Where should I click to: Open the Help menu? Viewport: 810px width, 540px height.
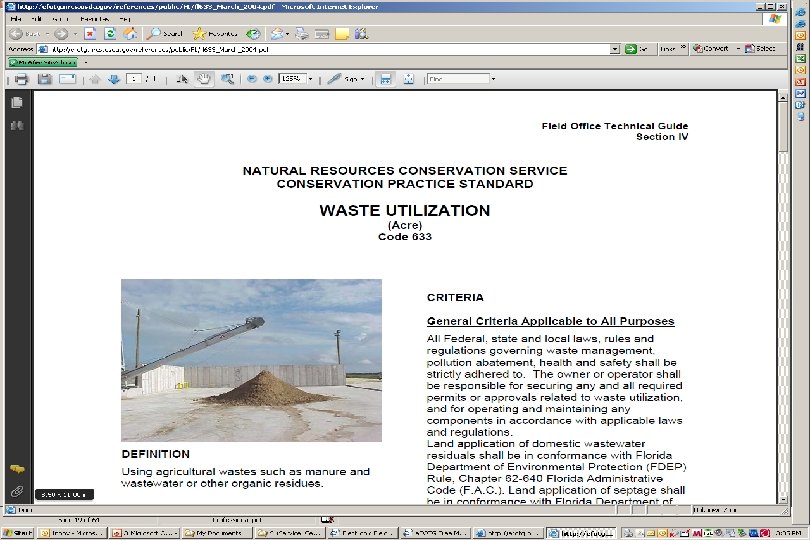coord(124,19)
